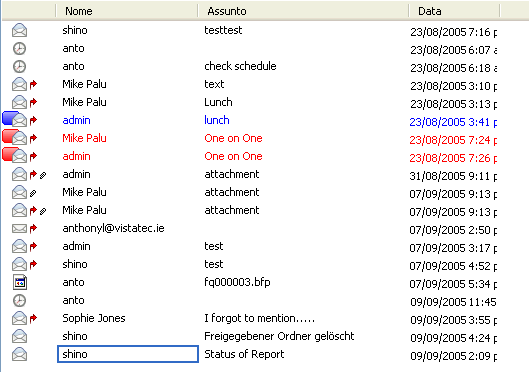Select the date '09/09/2005 11:45'

(453, 302)
